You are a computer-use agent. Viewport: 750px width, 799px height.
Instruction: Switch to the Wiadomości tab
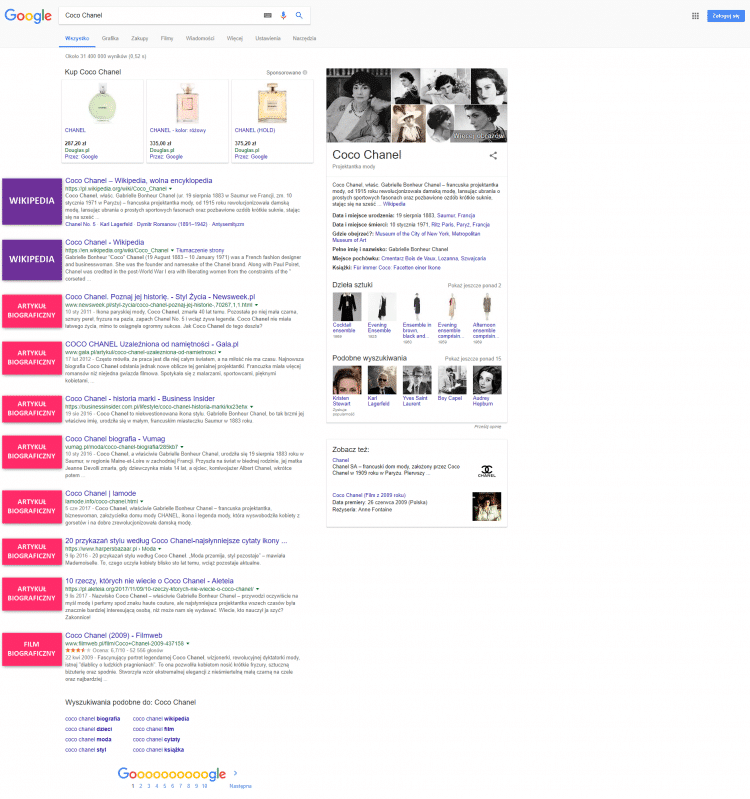pos(200,38)
